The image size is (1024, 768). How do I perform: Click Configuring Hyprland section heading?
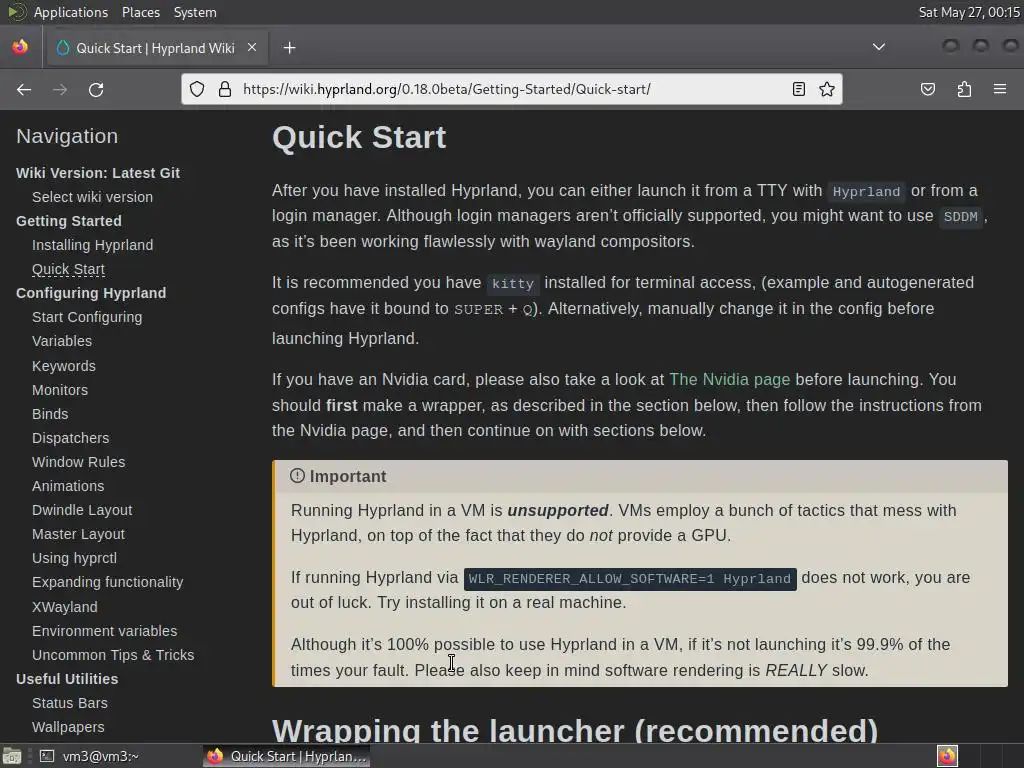(x=91, y=293)
